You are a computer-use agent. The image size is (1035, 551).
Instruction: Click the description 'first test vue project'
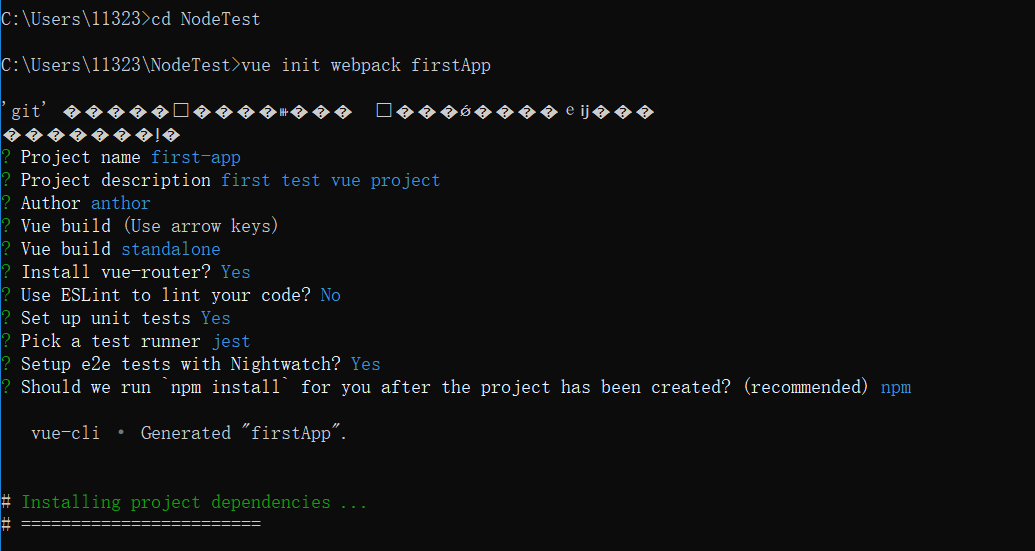click(x=331, y=180)
